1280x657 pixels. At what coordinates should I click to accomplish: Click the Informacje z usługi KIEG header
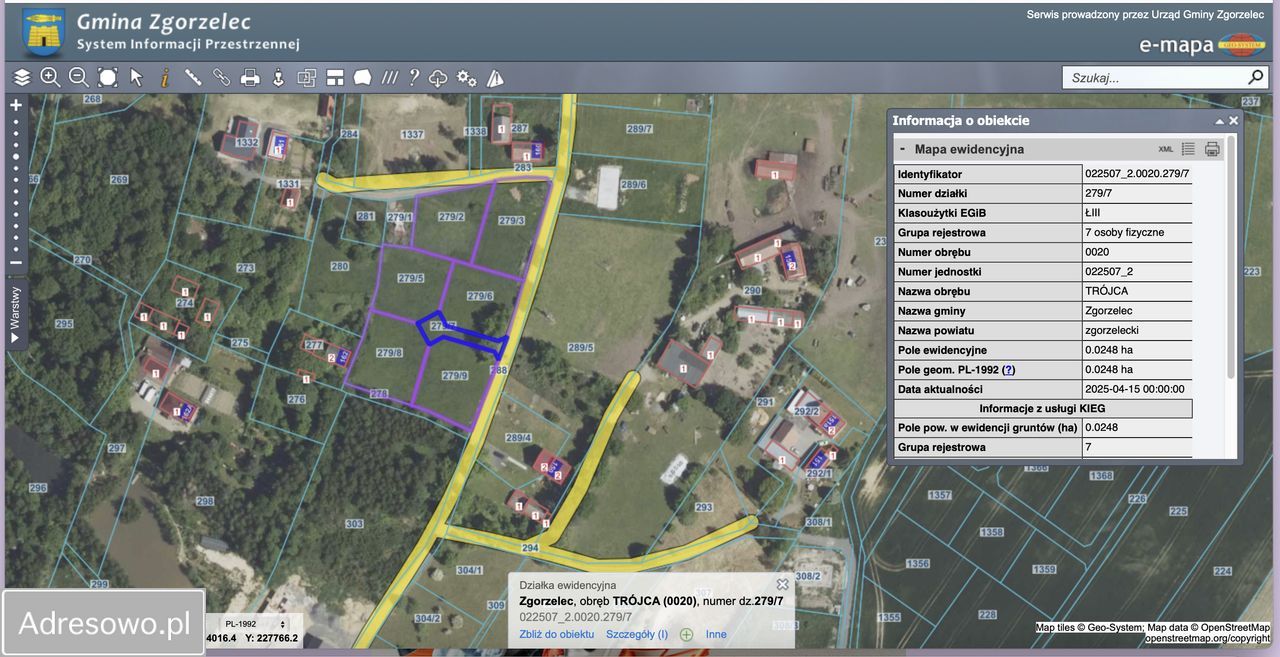click(x=1043, y=408)
